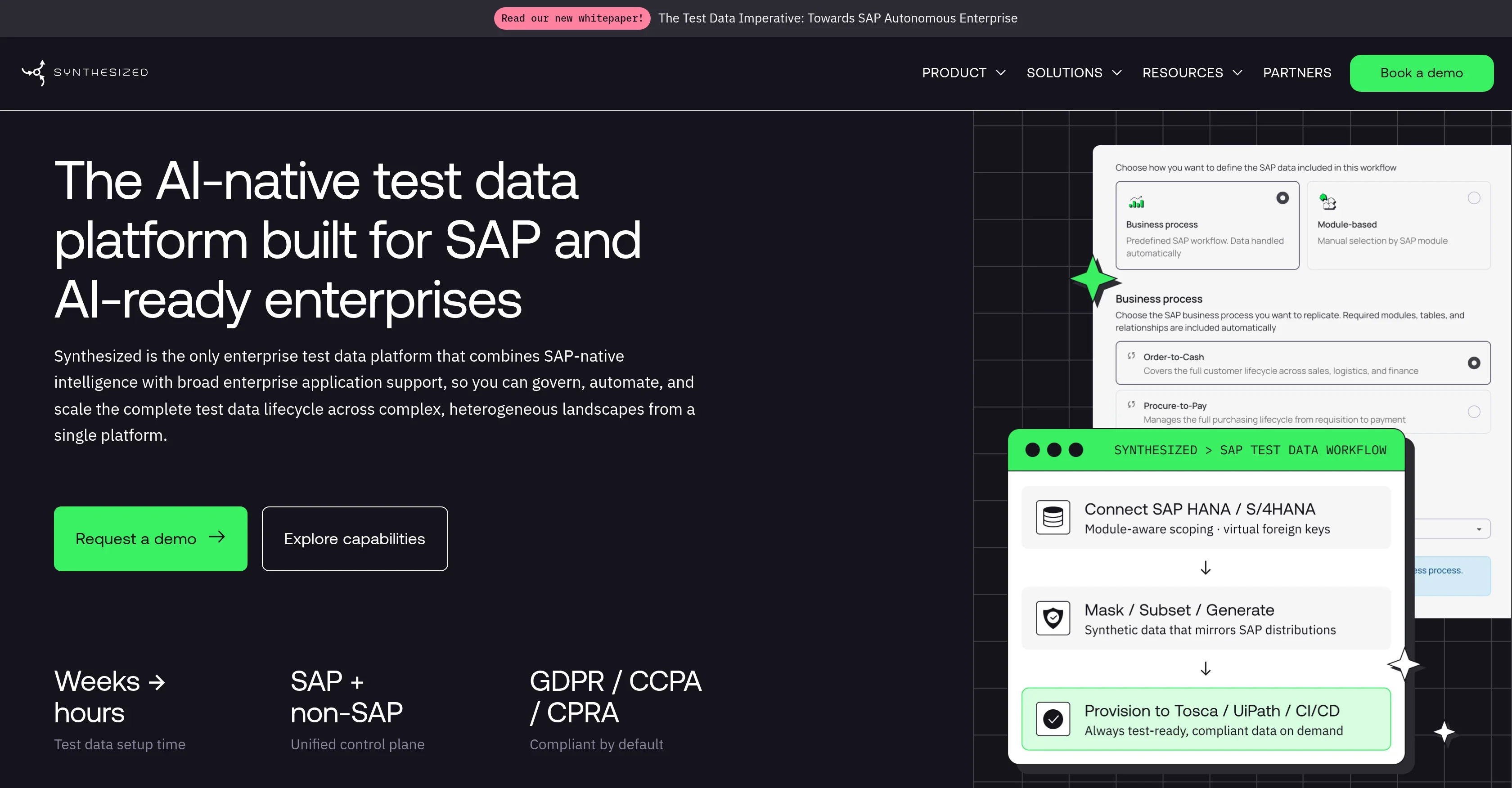Click the SYNTHESIZED wordmark in header
The width and height of the screenshot is (1512, 788).
click(101, 72)
